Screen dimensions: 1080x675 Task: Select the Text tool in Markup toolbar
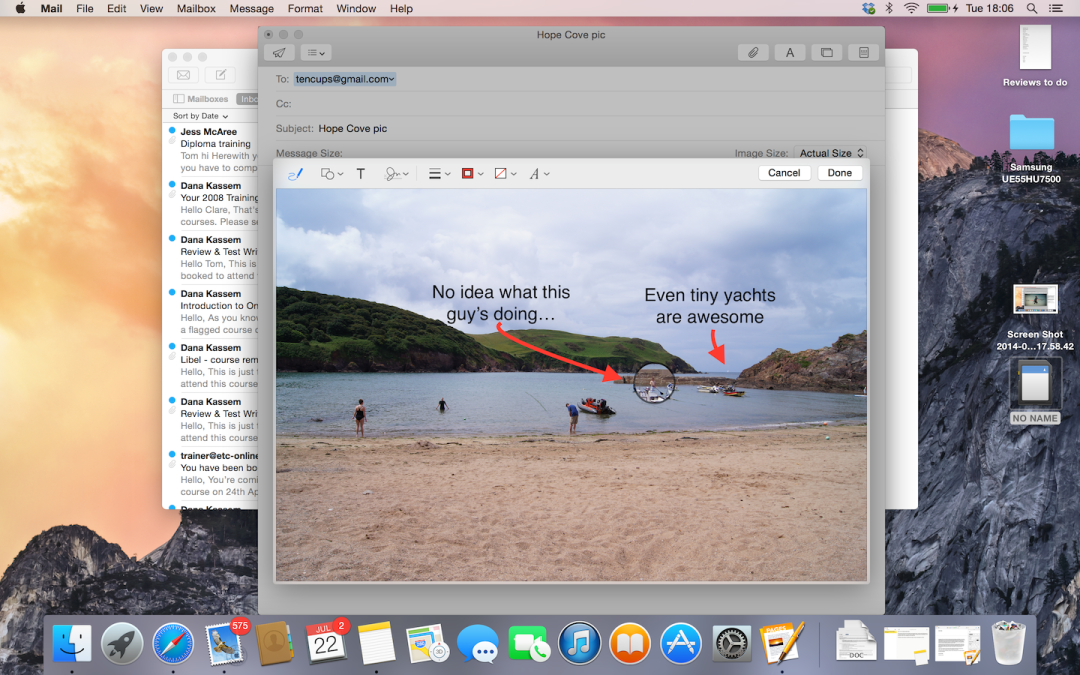point(360,174)
